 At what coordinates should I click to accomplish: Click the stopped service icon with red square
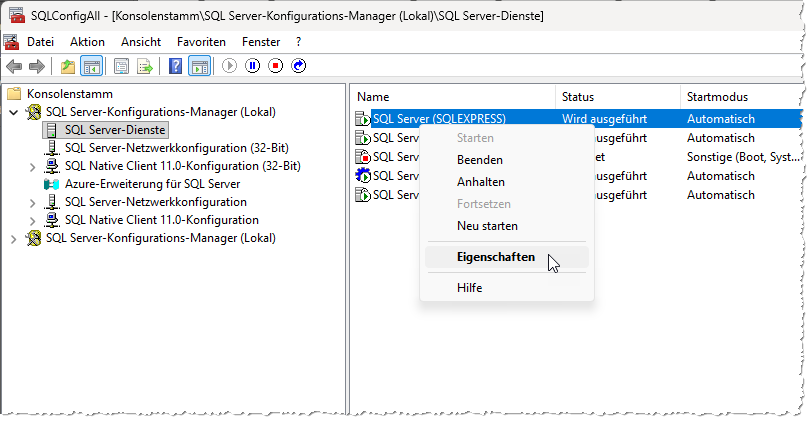(x=363, y=157)
